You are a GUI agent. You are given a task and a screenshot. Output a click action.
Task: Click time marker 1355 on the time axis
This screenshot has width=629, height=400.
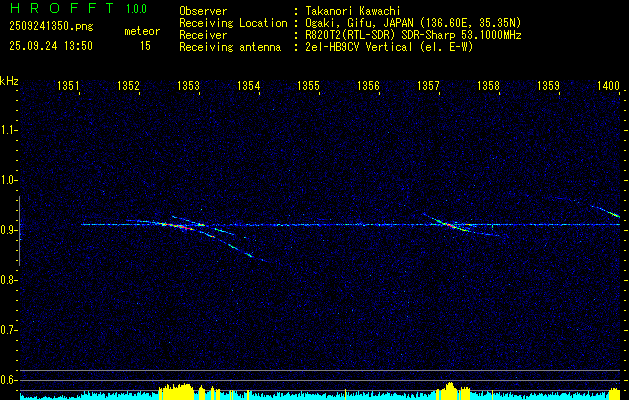coord(308,86)
